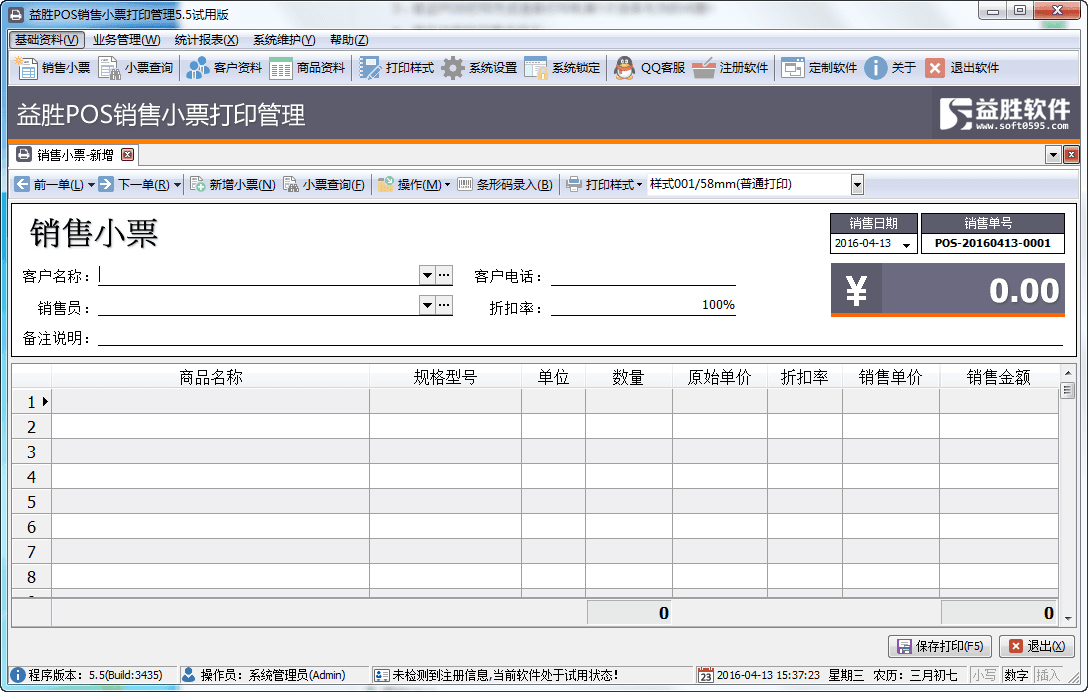Click 退出软件 red exit icon
This screenshot has width=1088, height=692.
pyautogui.click(x=935, y=68)
